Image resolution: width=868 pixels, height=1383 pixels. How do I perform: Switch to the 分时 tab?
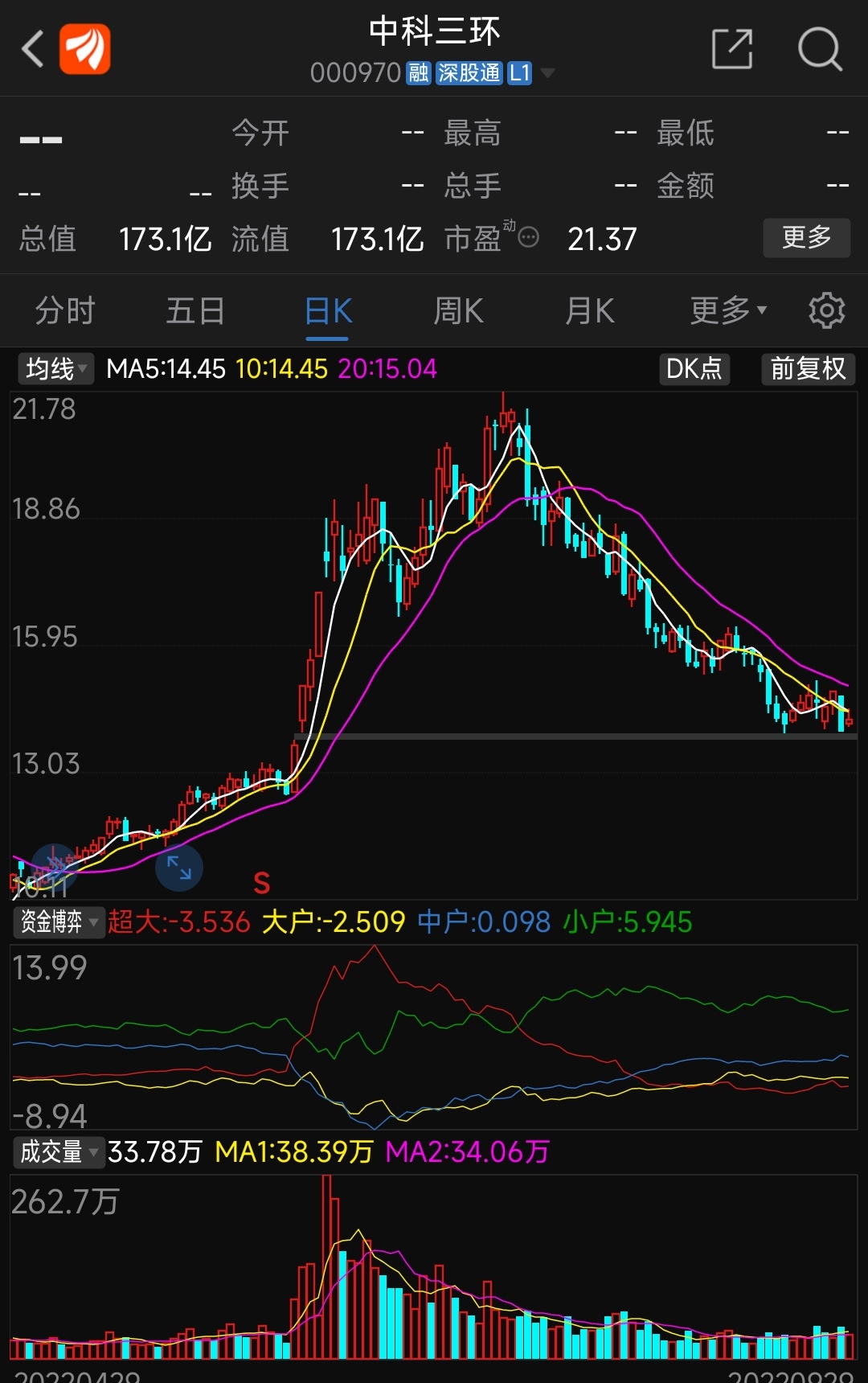[x=65, y=310]
